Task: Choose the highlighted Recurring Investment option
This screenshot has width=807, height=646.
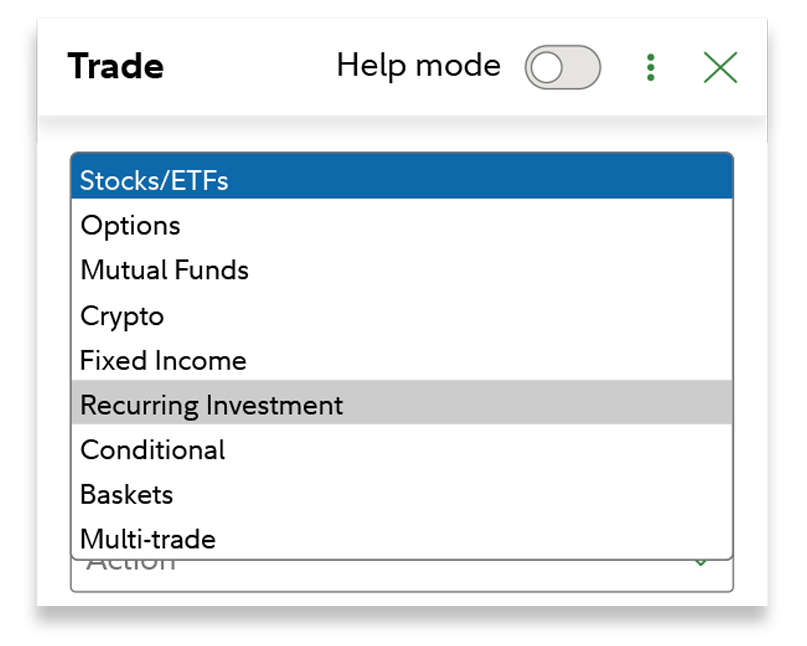Action: click(211, 405)
